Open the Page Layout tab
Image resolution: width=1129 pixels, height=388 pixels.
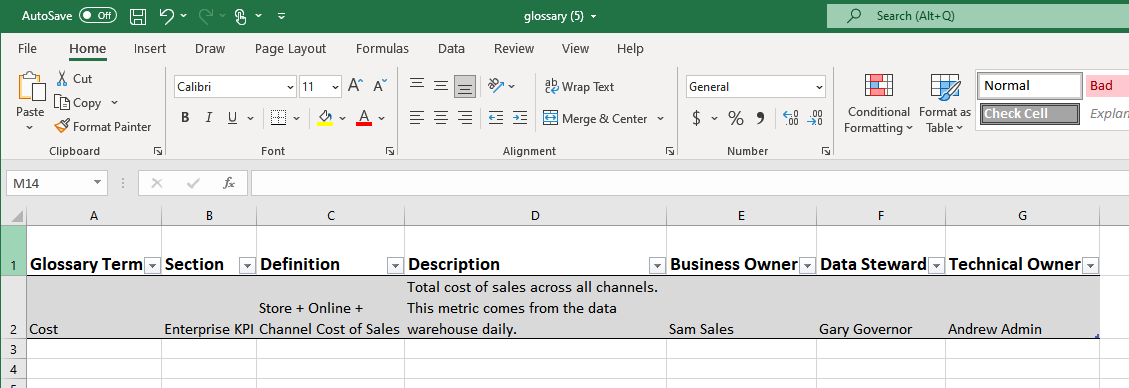[290, 49]
